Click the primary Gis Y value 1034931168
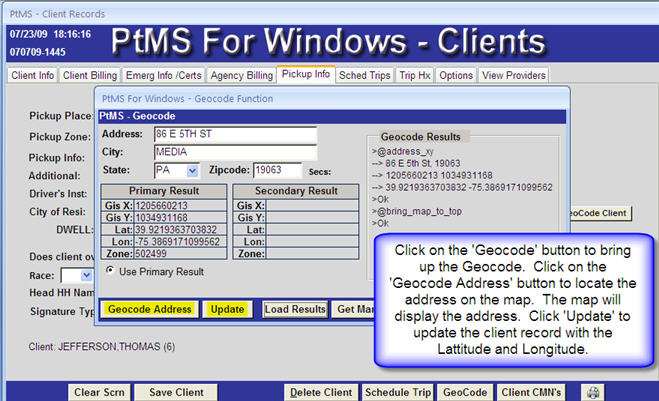Screen dimensions: 659x401 180,218
